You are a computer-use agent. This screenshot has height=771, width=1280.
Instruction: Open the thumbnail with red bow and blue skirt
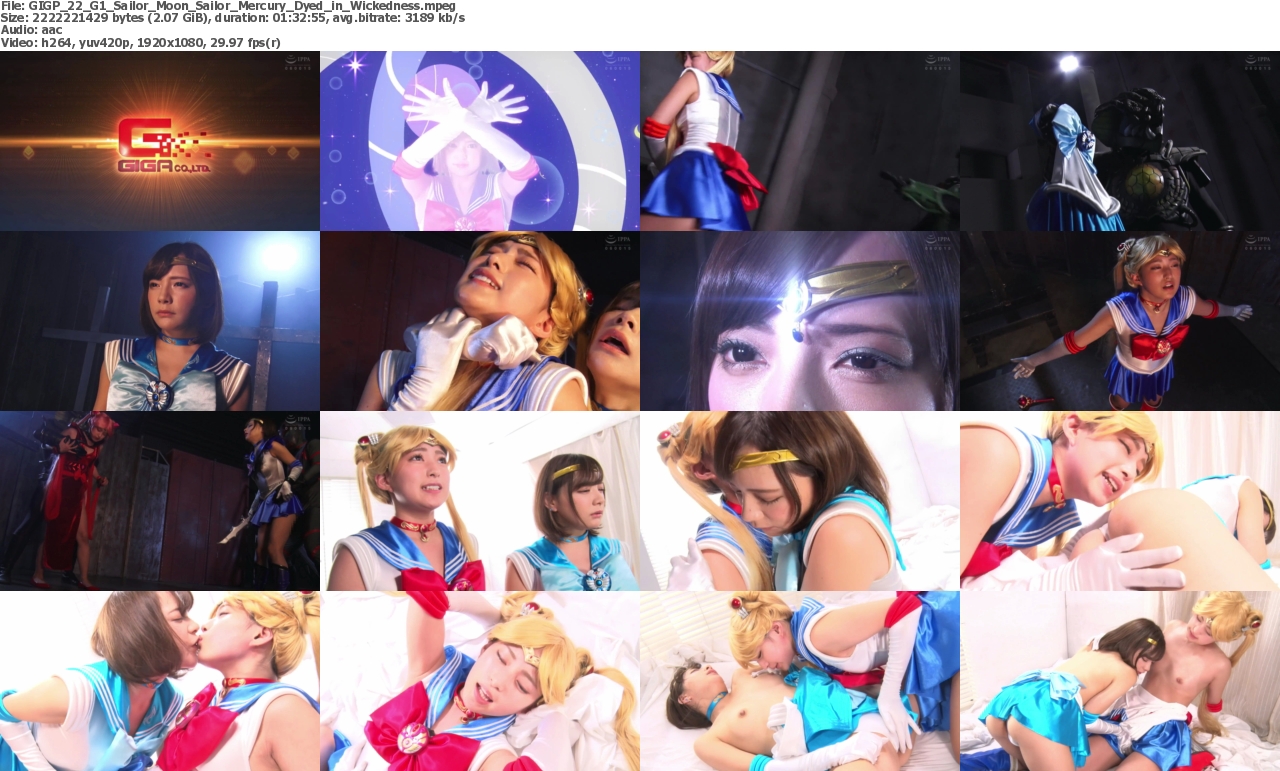coord(800,141)
